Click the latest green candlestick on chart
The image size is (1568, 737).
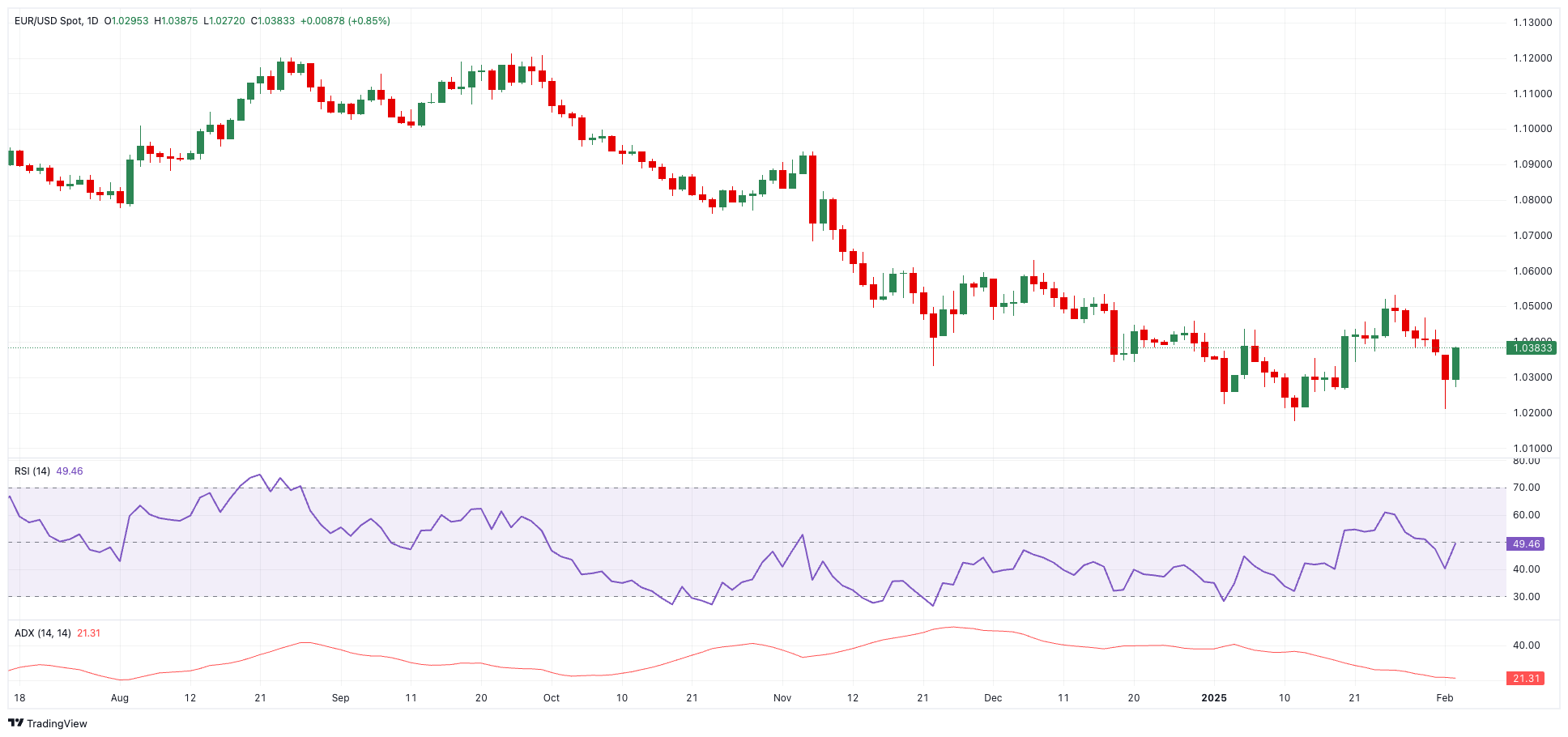tap(1455, 364)
